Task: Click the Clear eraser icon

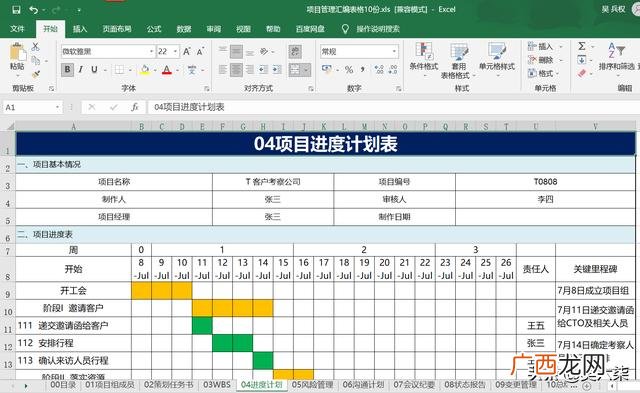Action: (x=582, y=73)
